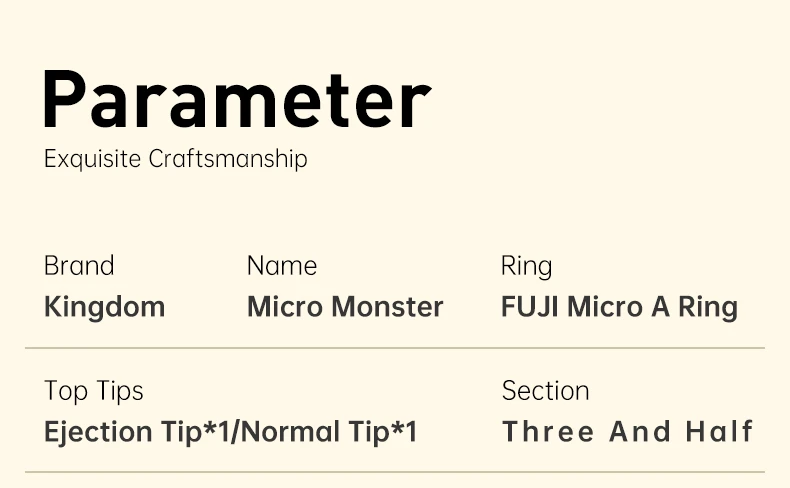Click the Parameter heading
This screenshot has height=488, width=790.
coord(237,100)
